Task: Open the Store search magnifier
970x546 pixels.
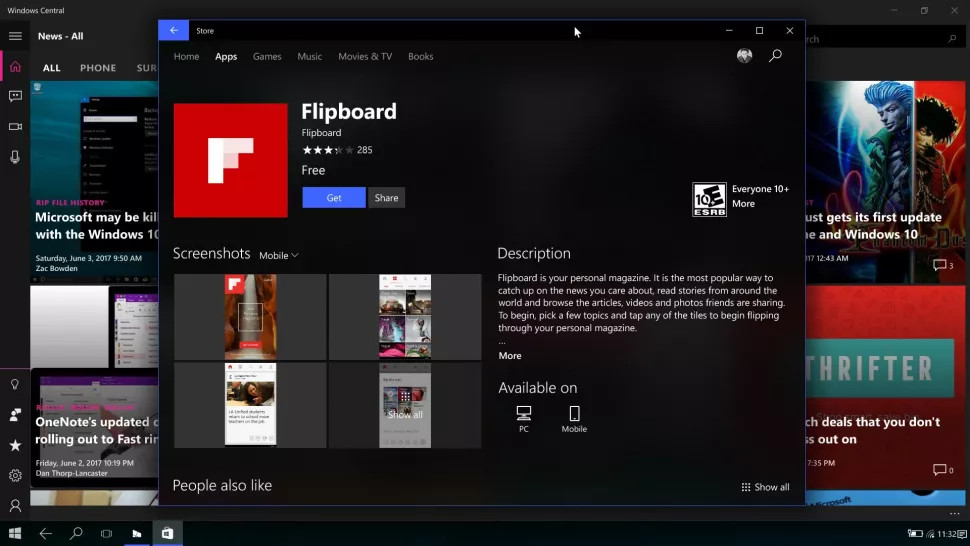Action: pyautogui.click(x=775, y=56)
